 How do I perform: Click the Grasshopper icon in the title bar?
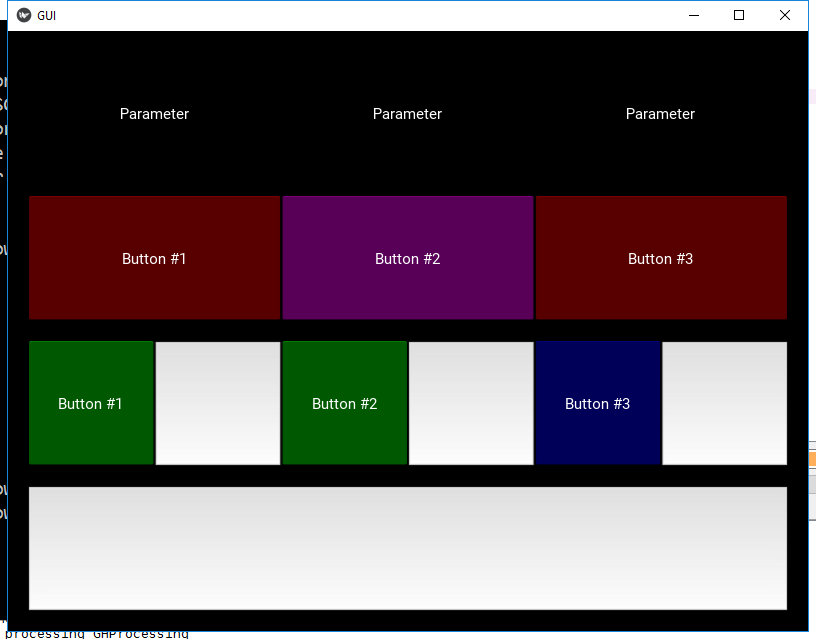click(22, 15)
